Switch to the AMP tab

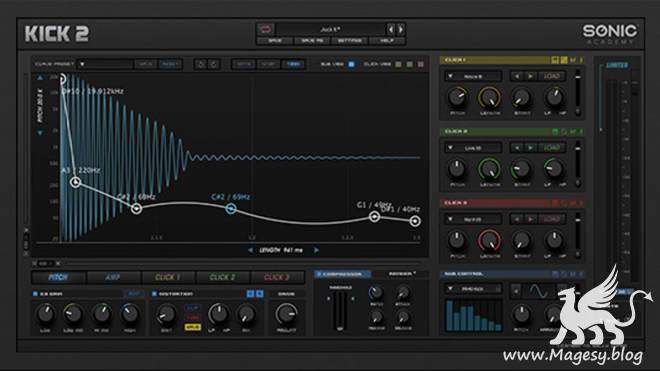click(112, 277)
